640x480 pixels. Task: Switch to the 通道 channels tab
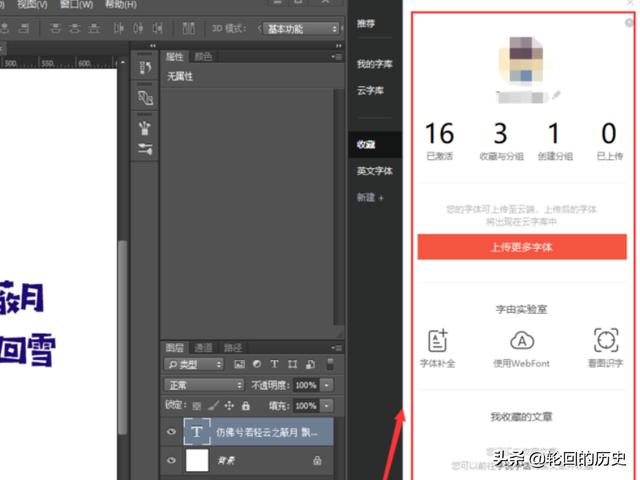[x=203, y=348]
